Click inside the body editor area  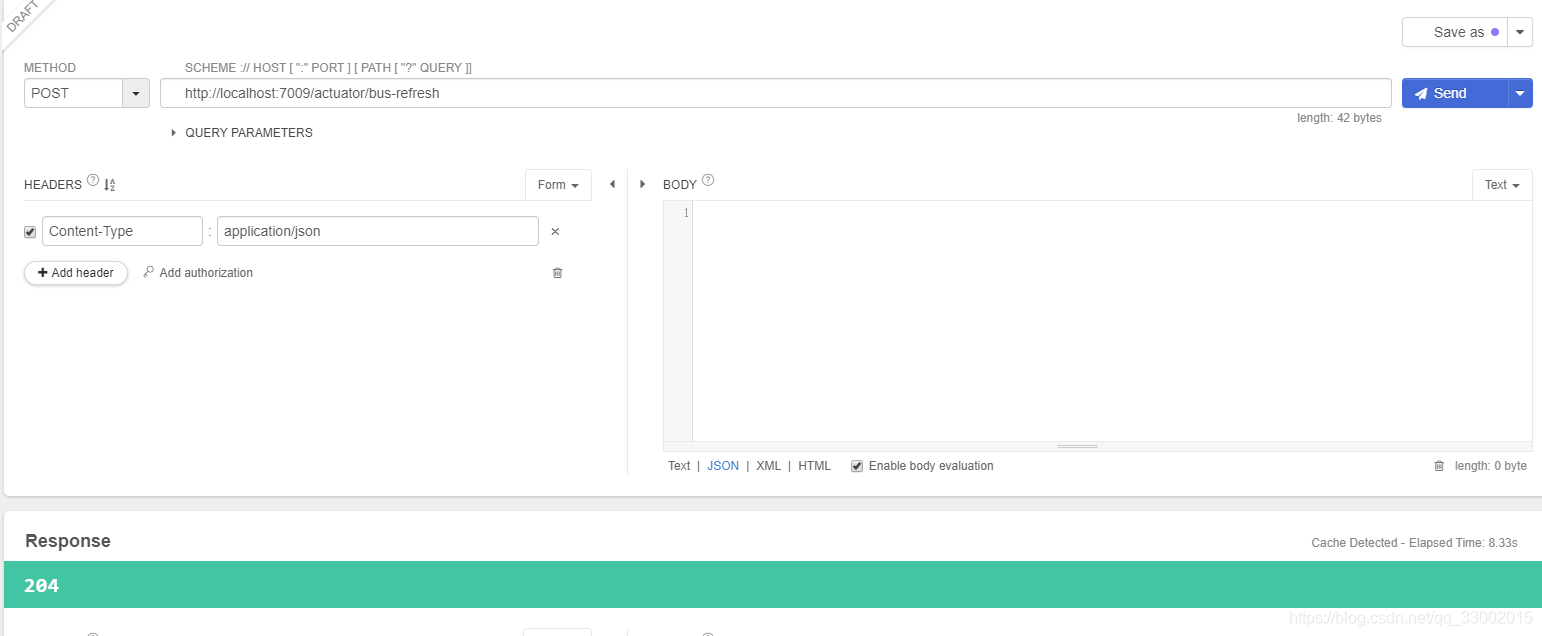pyautogui.click(x=1111, y=321)
